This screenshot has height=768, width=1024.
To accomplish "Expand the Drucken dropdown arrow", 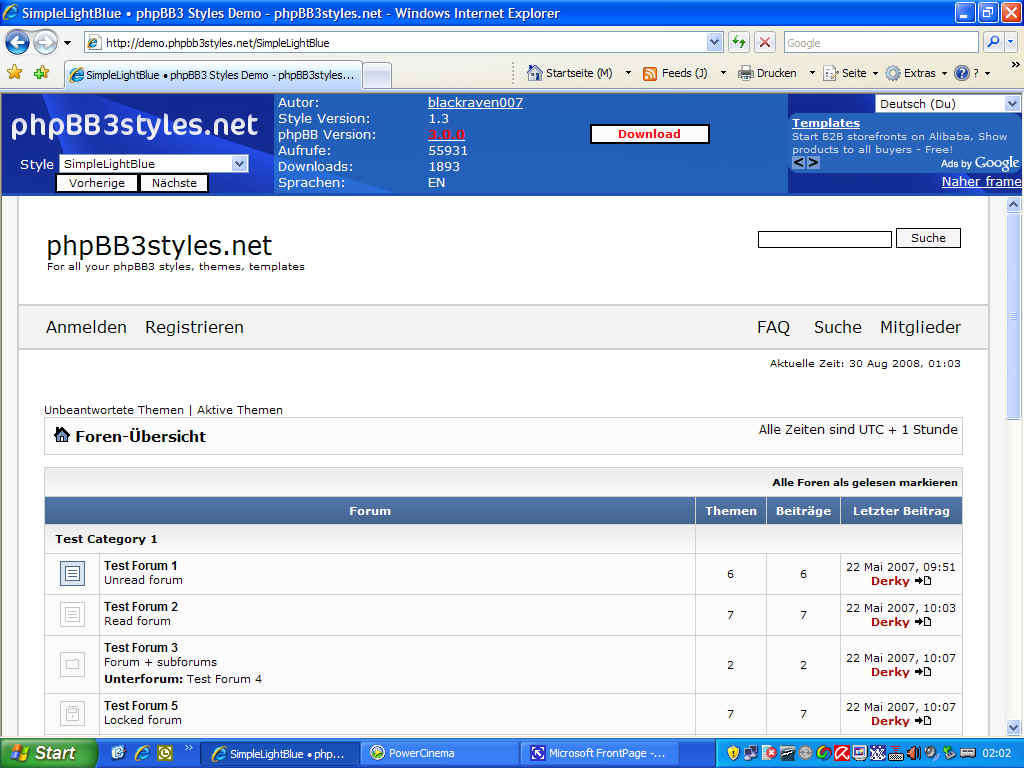I will (x=812, y=73).
